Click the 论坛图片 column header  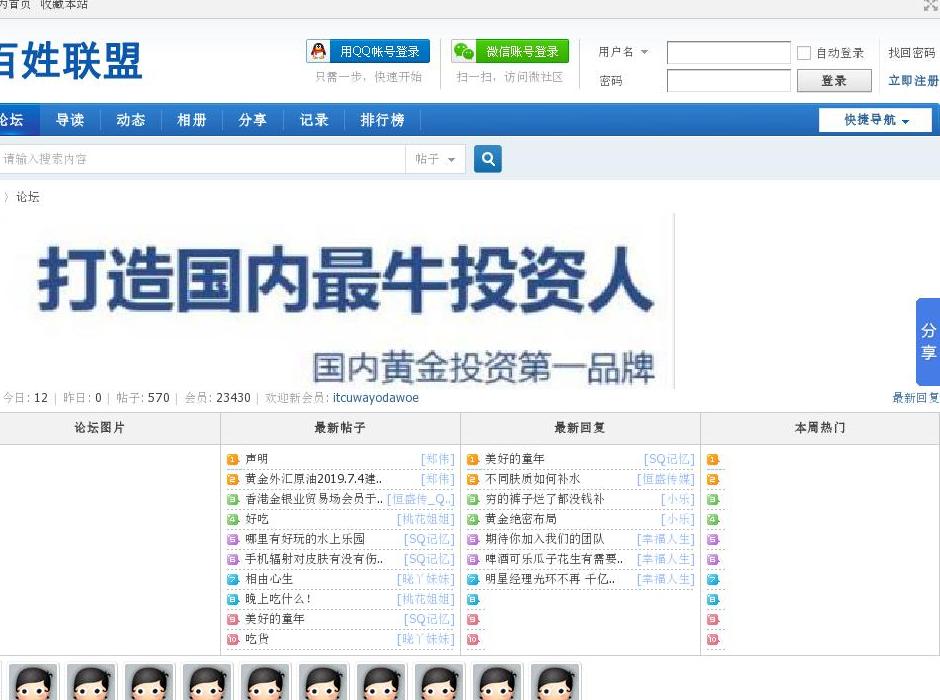(x=100, y=428)
